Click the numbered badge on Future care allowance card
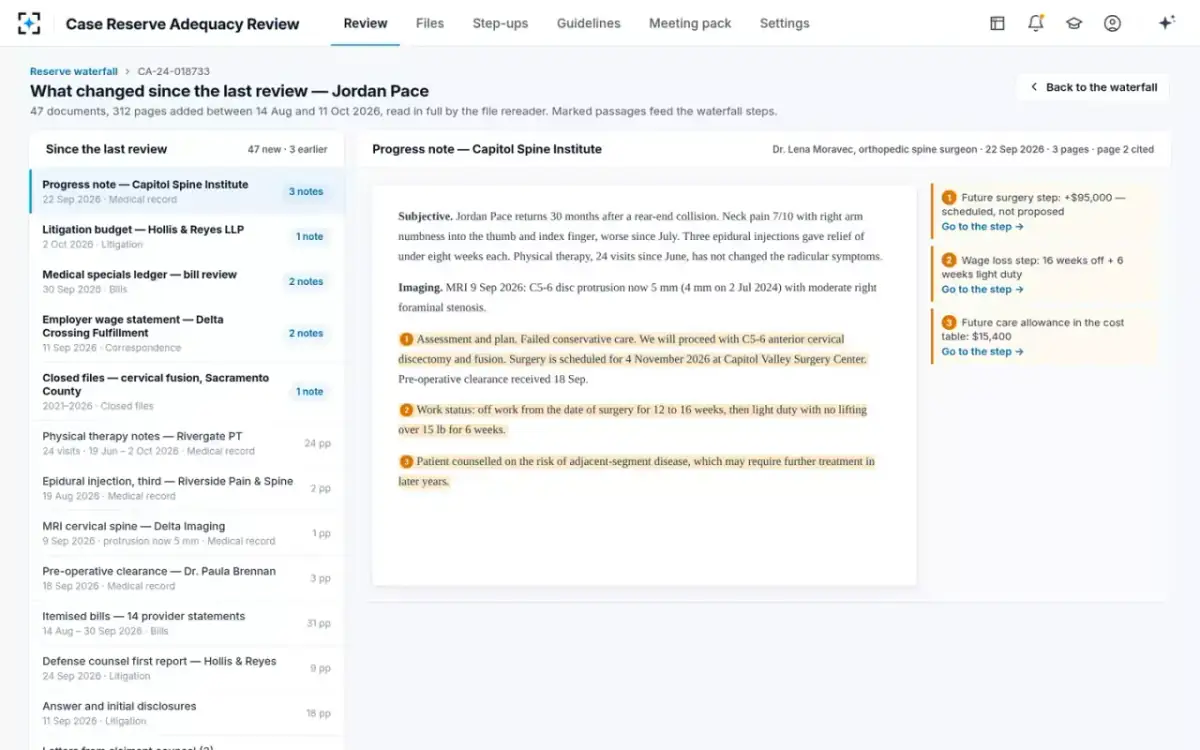Viewport: 1200px width, 750px height. [x=949, y=322]
